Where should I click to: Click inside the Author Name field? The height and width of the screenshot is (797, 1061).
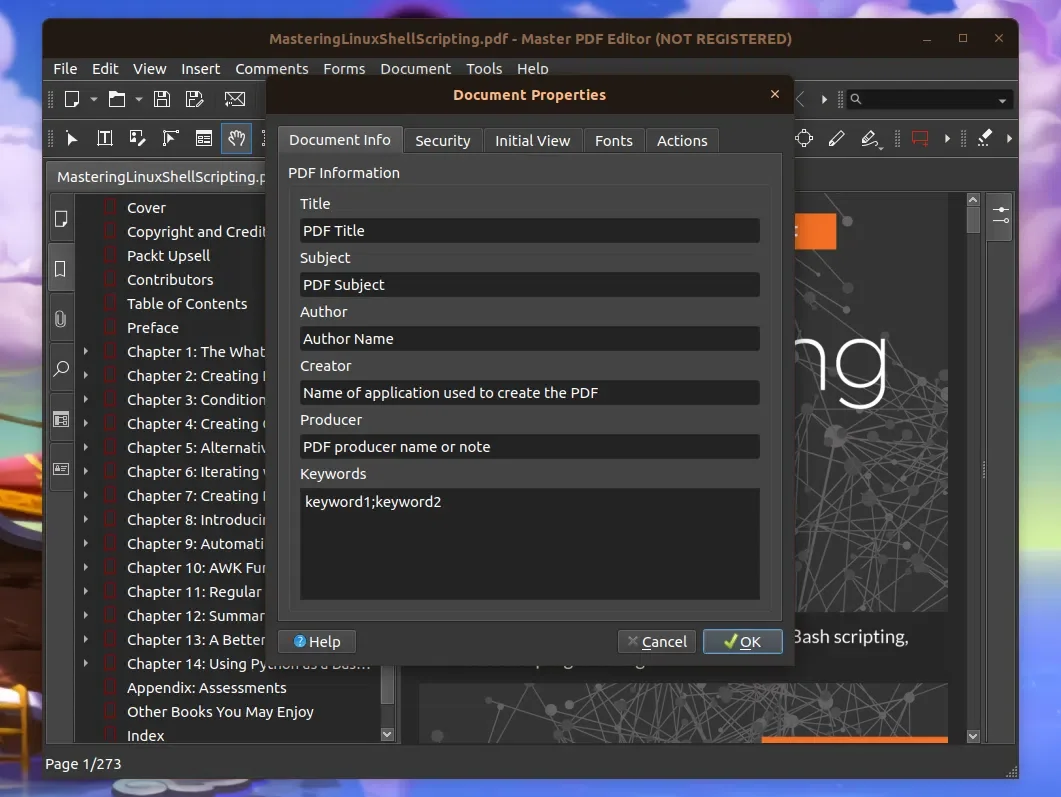529,338
